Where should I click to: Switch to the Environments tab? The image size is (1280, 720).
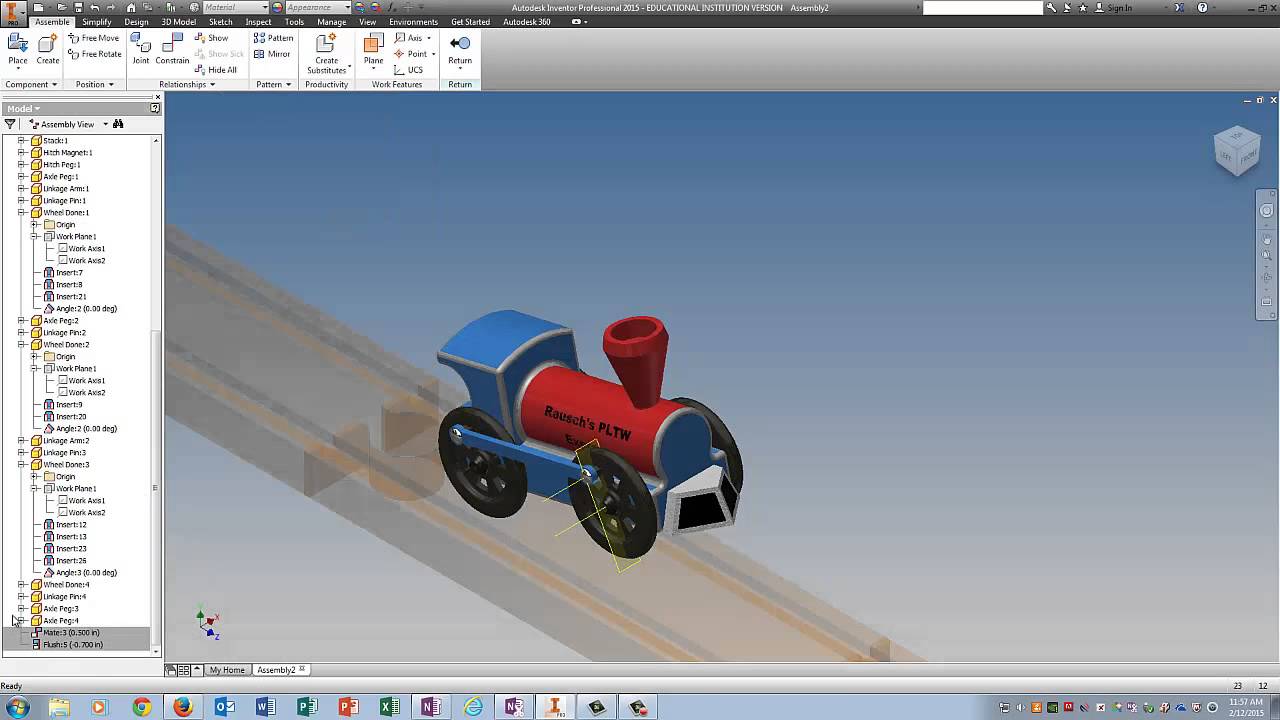413,22
